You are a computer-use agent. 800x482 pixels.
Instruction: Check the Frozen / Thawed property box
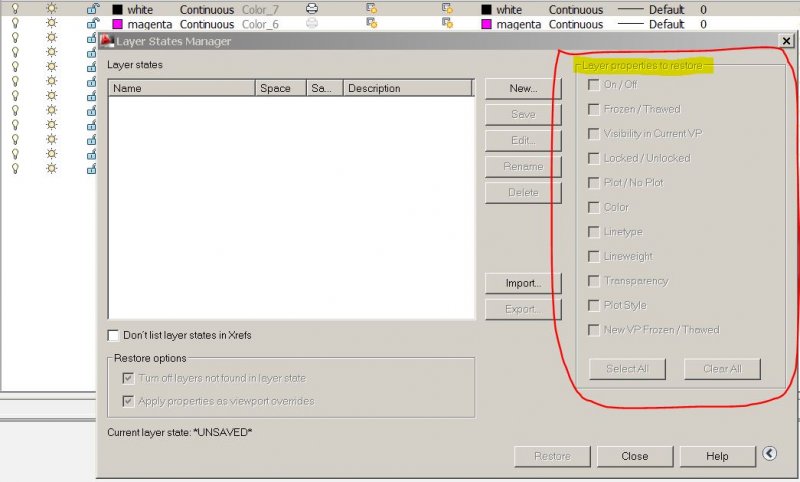tap(593, 109)
